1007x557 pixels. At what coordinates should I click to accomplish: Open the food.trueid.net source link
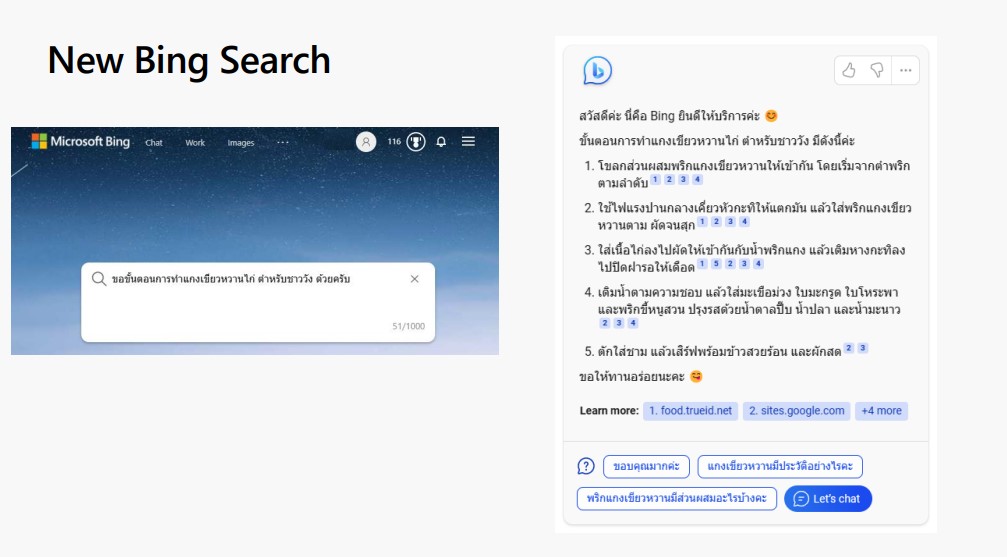point(690,411)
